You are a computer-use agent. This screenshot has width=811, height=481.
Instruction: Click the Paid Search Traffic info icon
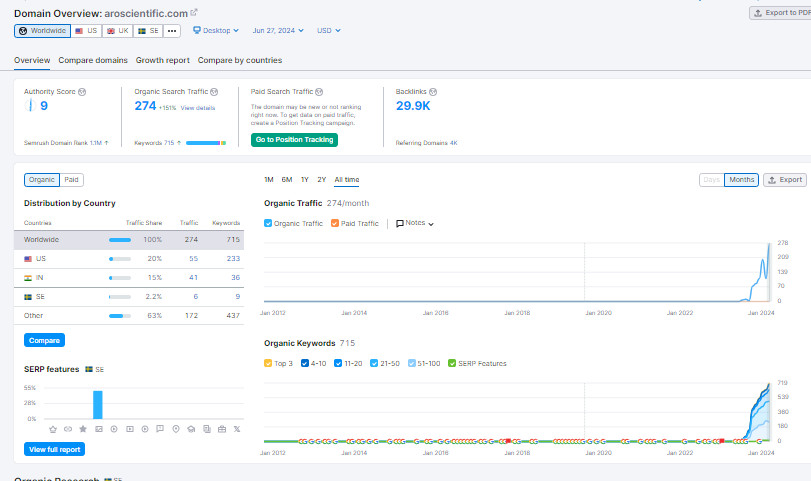coord(319,92)
